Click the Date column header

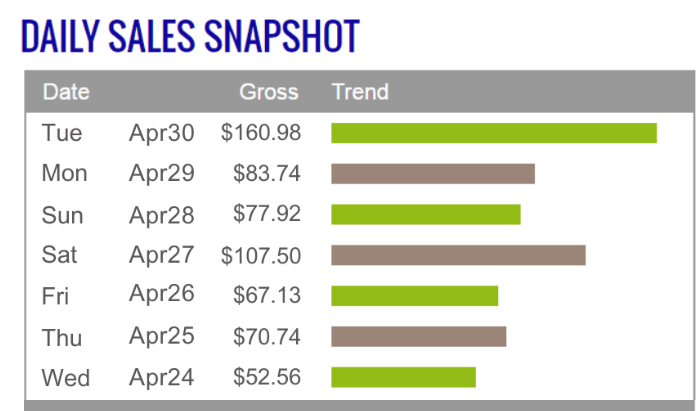pyautogui.click(x=66, y=92)
